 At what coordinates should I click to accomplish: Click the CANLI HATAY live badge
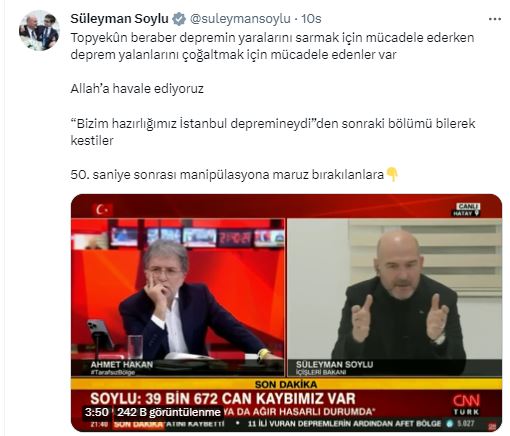click(x=467, y=210)
